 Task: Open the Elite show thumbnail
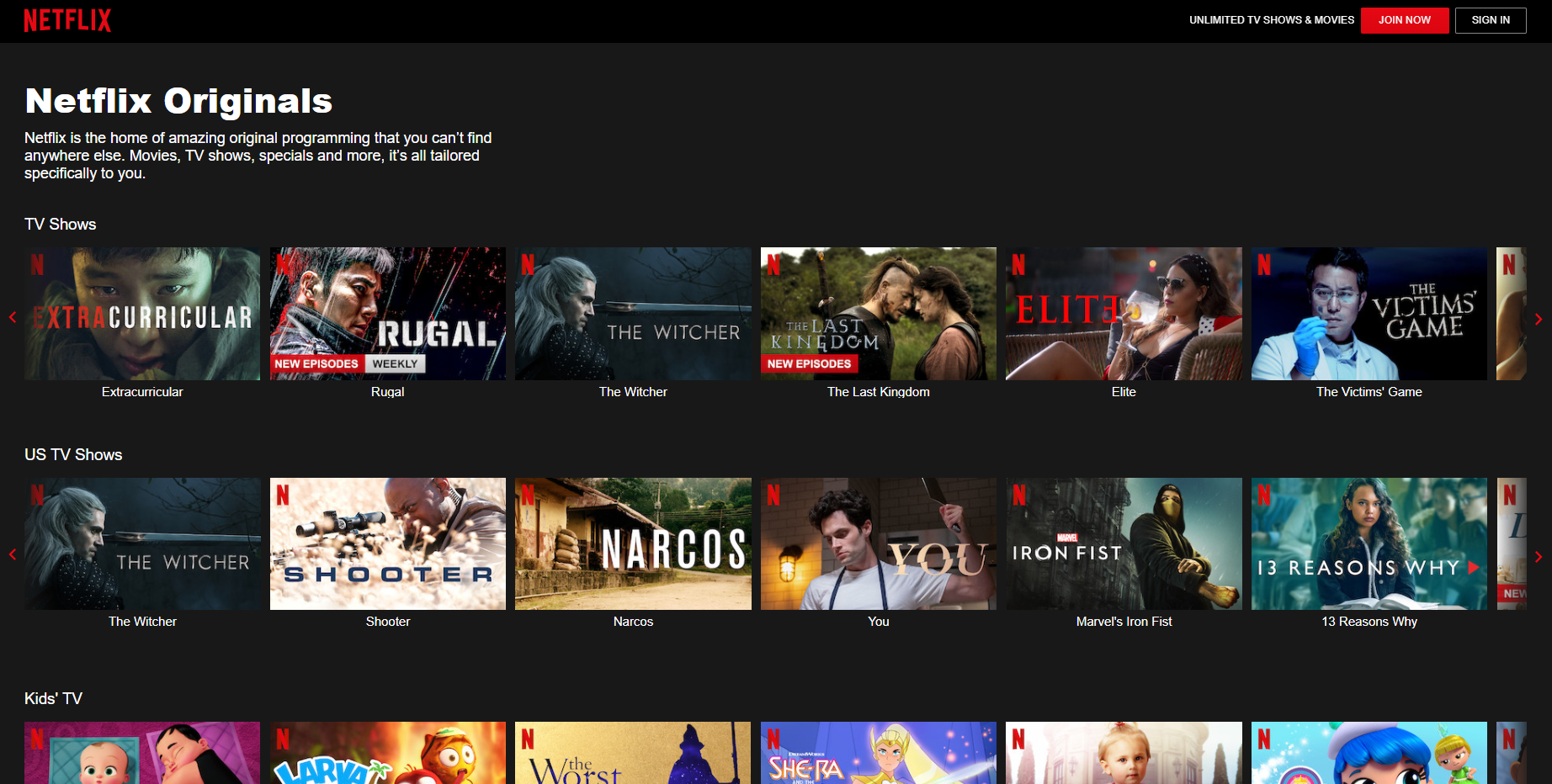[x=1124, y=313]
